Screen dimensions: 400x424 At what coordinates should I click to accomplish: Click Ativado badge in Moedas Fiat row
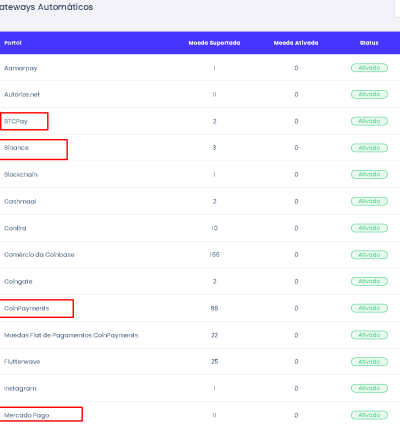[x=369, y=335]
